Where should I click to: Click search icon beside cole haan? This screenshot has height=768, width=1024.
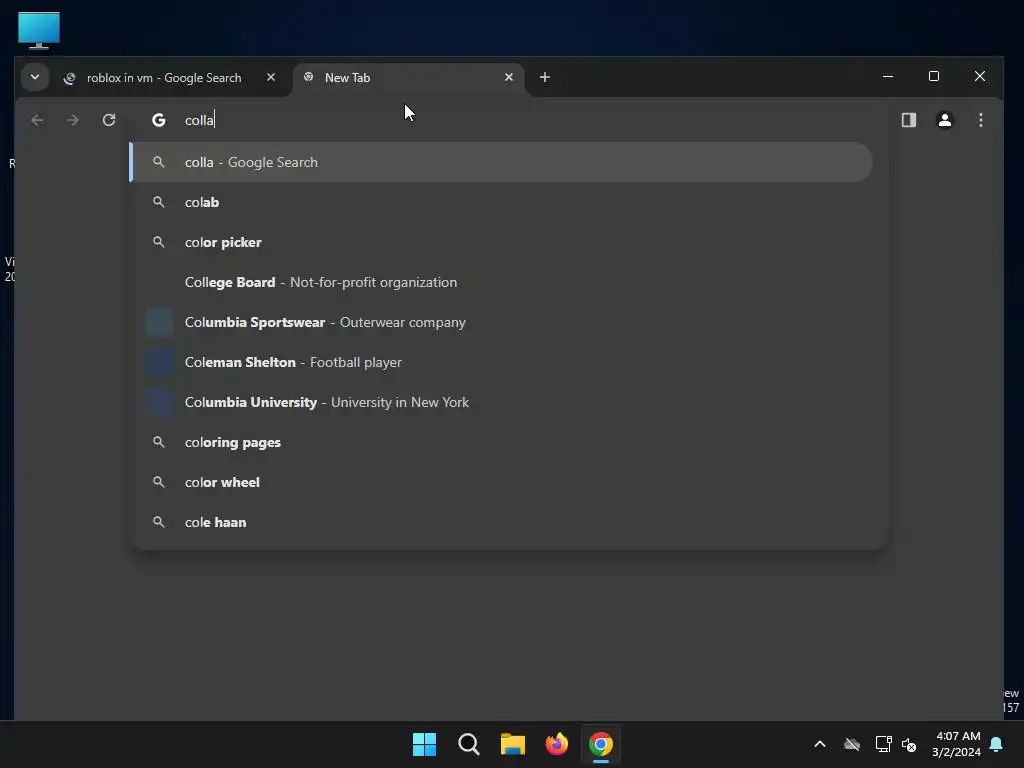[159, 522]
